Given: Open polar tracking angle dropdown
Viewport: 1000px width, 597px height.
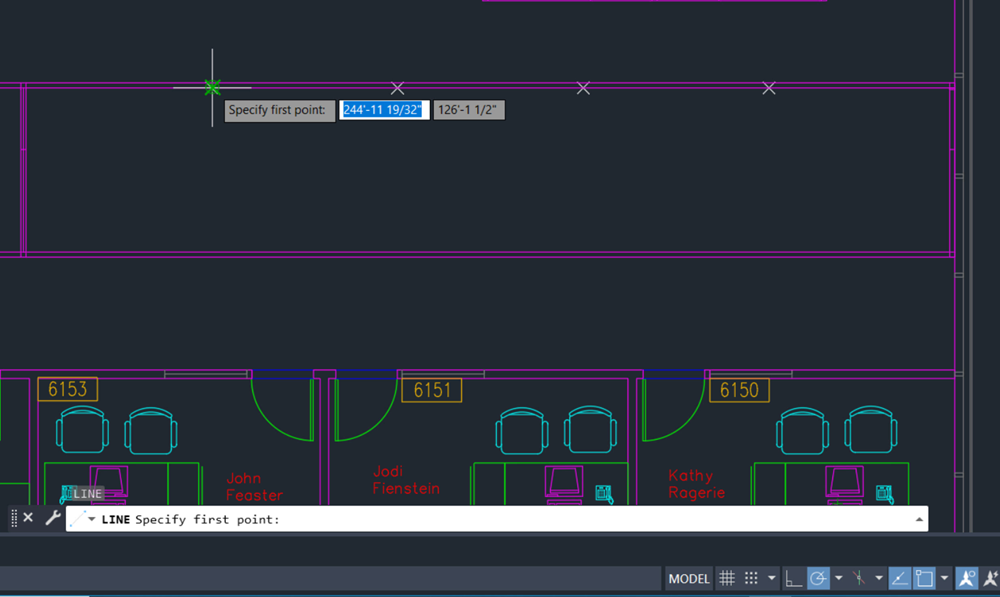Looking at the screenshot, I should click(x=839, y=579).
